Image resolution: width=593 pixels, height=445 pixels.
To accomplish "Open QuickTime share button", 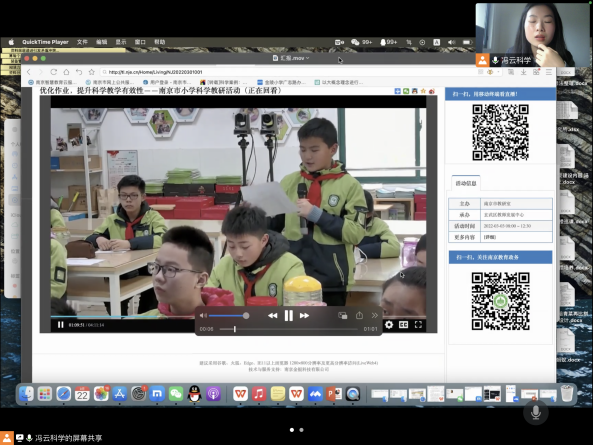I will pyautogui.click(x=359, y=315).
